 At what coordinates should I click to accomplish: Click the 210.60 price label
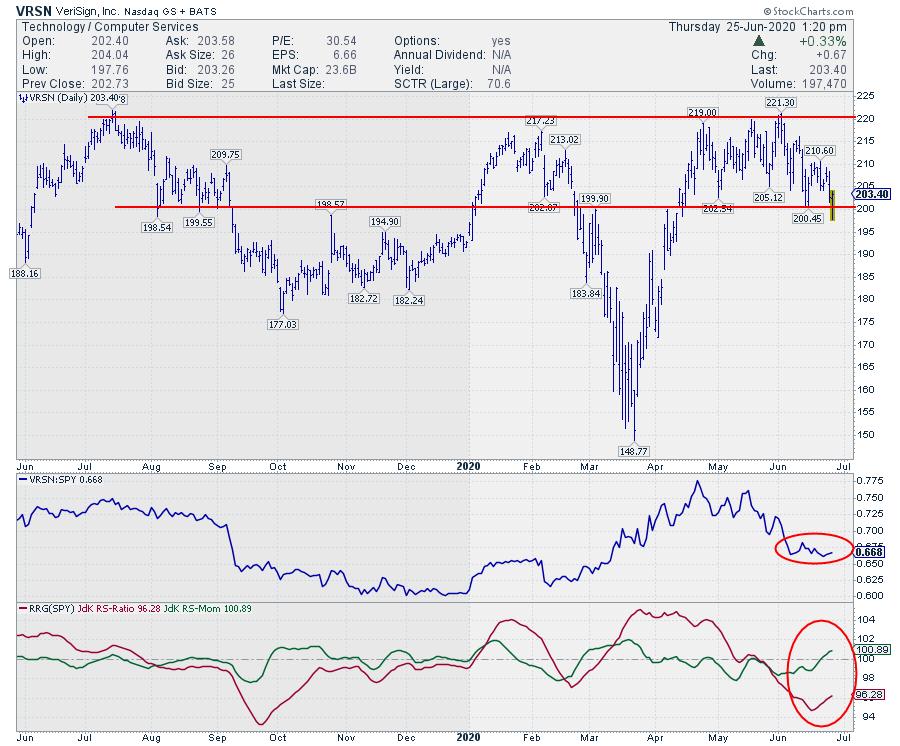pyautogui.click(x=819, y=150)
